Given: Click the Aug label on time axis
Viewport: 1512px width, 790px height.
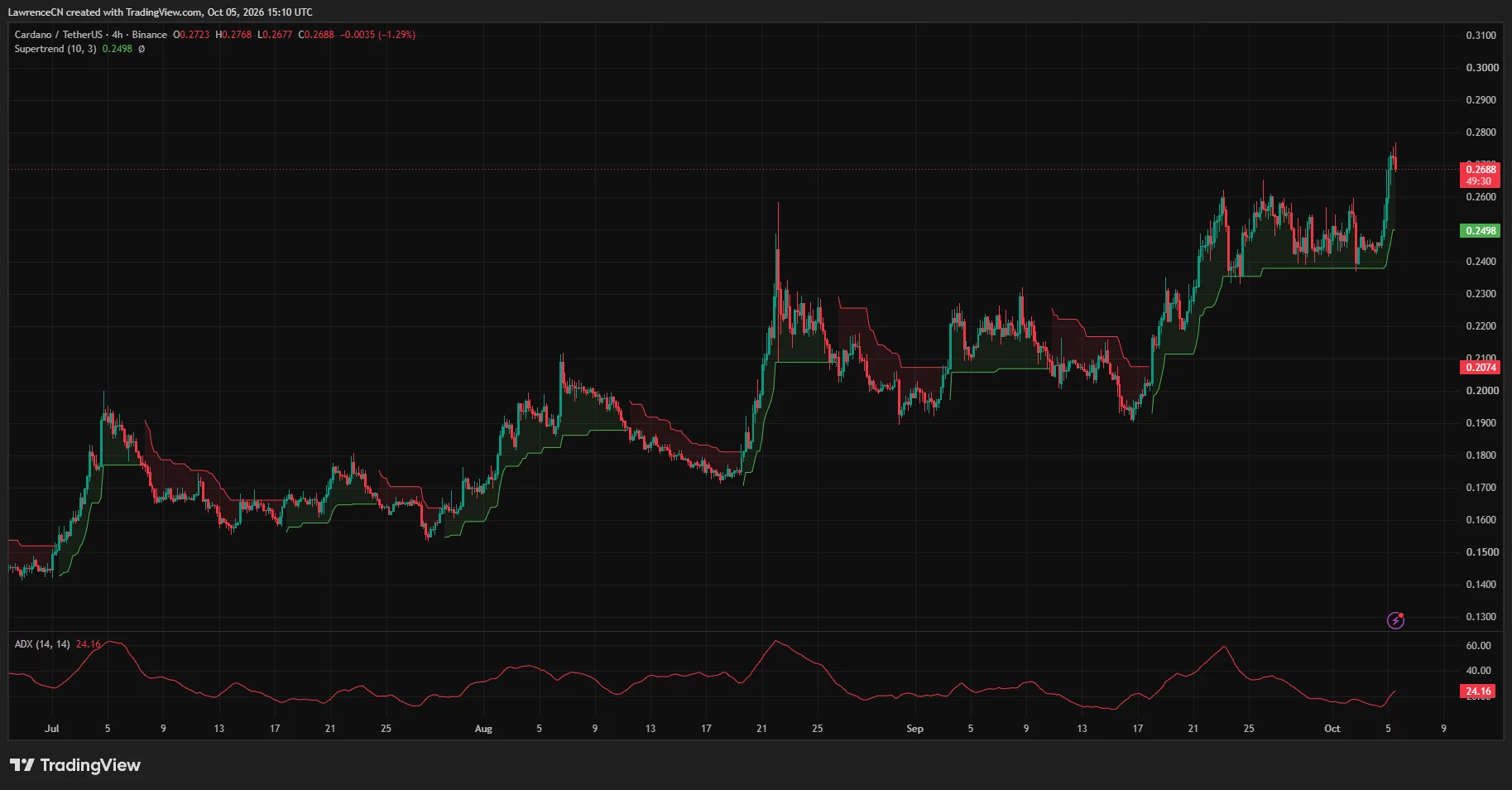Looking at the screenshot, I should coord(483,729).
